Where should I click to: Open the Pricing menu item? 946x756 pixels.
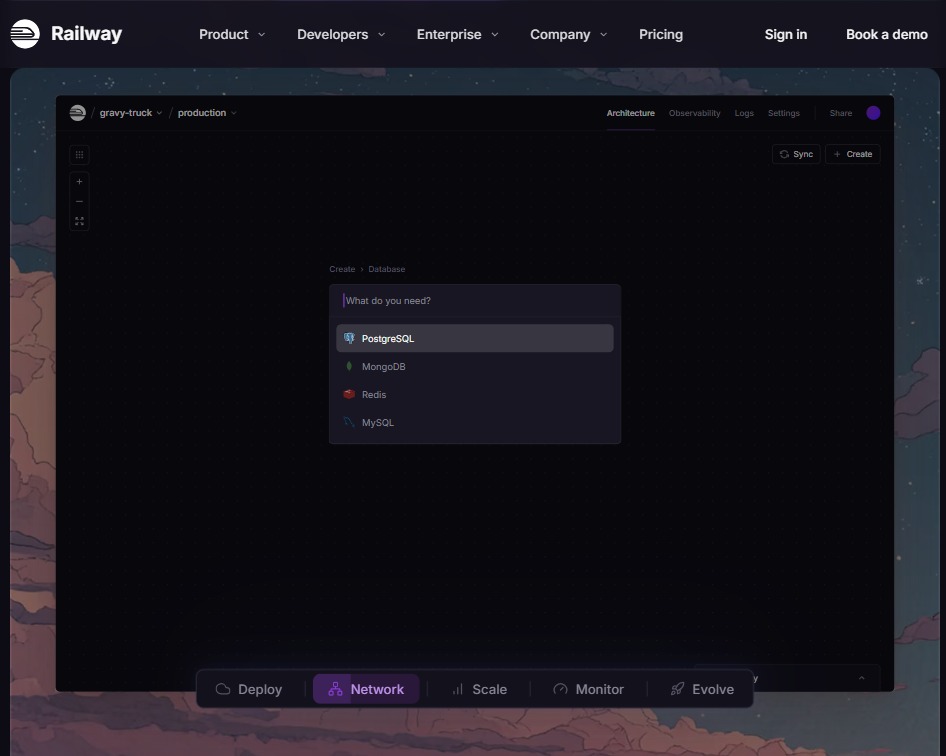click(660, 34)
